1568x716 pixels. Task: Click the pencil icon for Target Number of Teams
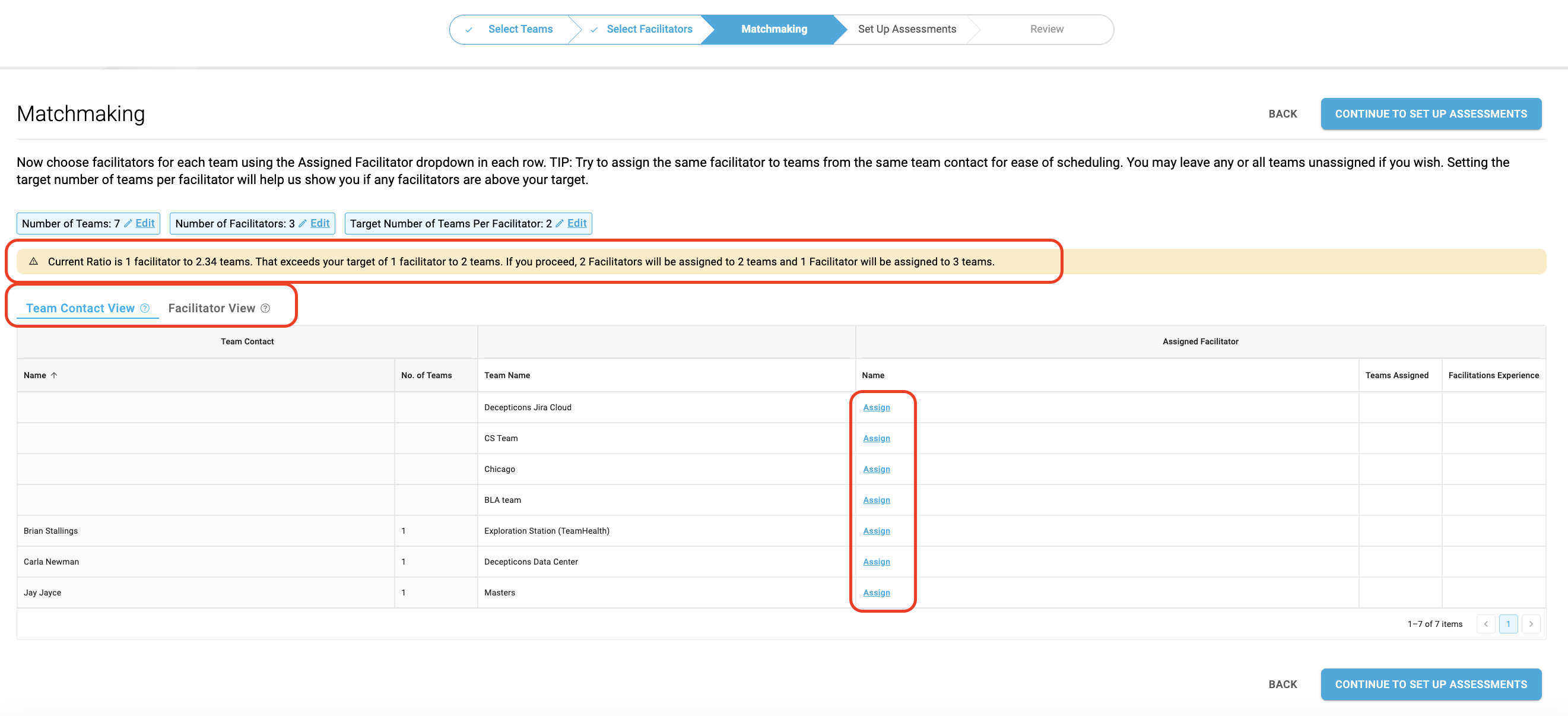pos(560,223)
